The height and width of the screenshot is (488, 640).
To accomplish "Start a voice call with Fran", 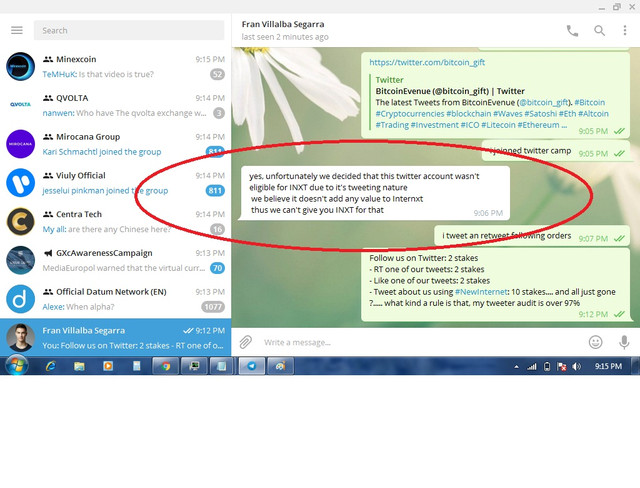I will 572,31.
